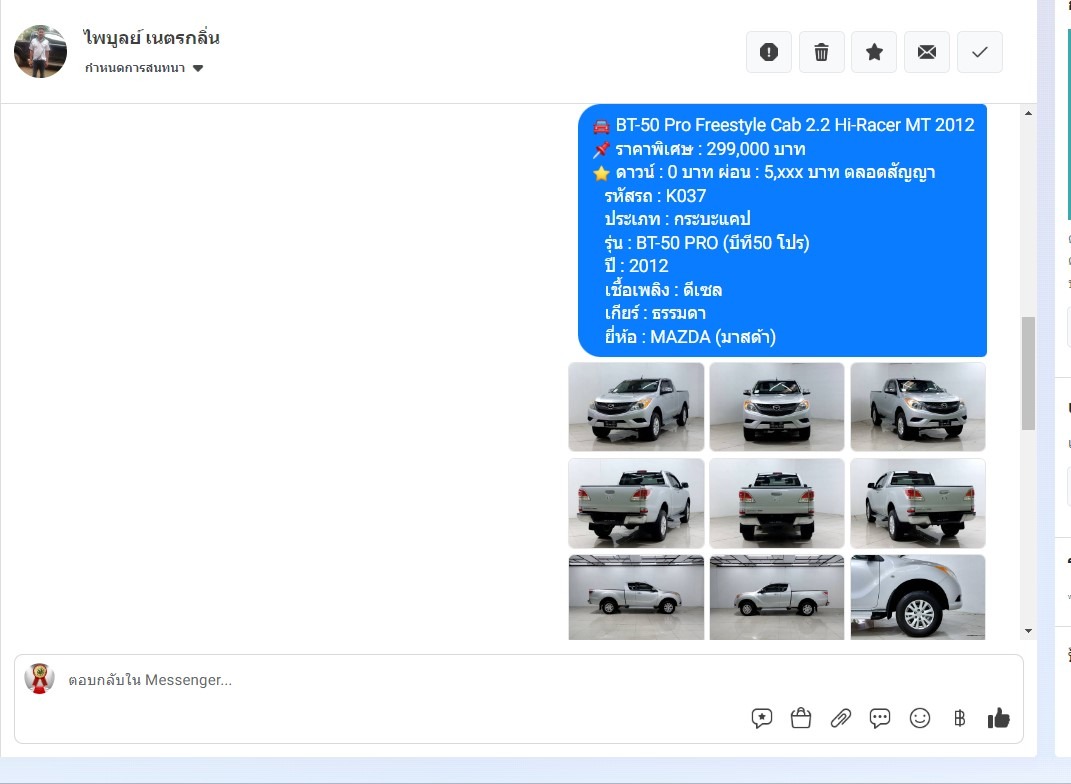Screen dimensions: 1071x784
Task: Open the front-right angle truck photo
Action: [918, 407]
